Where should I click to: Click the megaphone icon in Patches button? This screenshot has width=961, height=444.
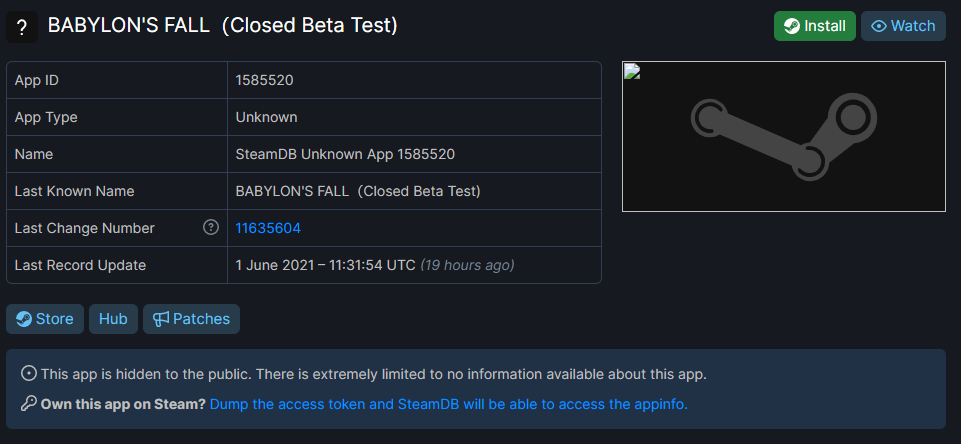click(161, 319)
